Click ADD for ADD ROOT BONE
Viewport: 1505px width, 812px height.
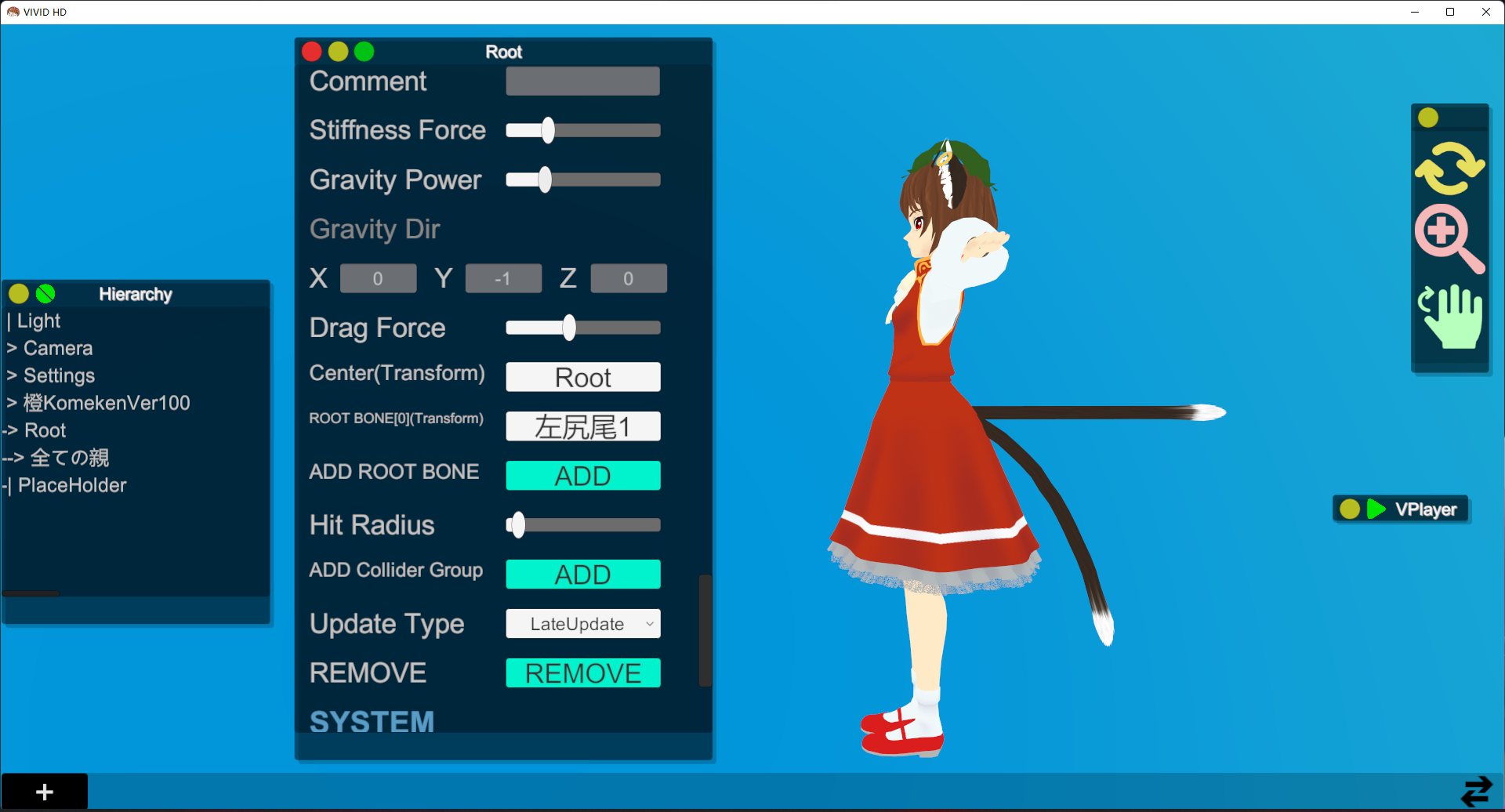coord(582,476)
